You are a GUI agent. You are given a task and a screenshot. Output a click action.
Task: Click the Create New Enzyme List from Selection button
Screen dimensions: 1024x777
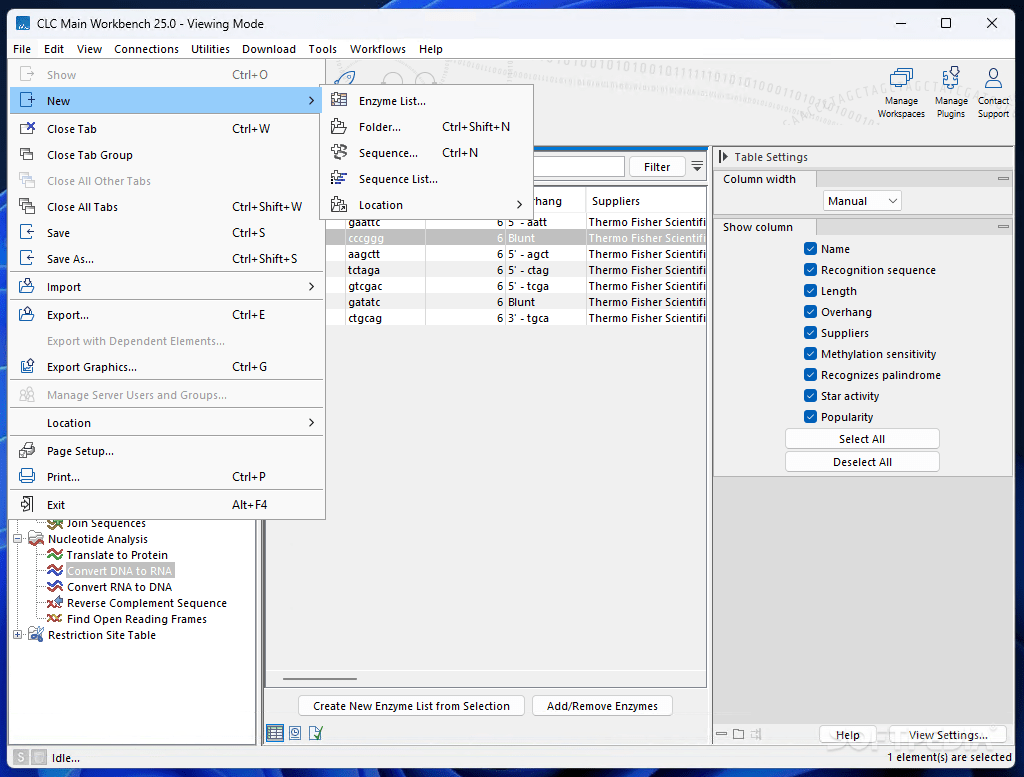point(411,705)
